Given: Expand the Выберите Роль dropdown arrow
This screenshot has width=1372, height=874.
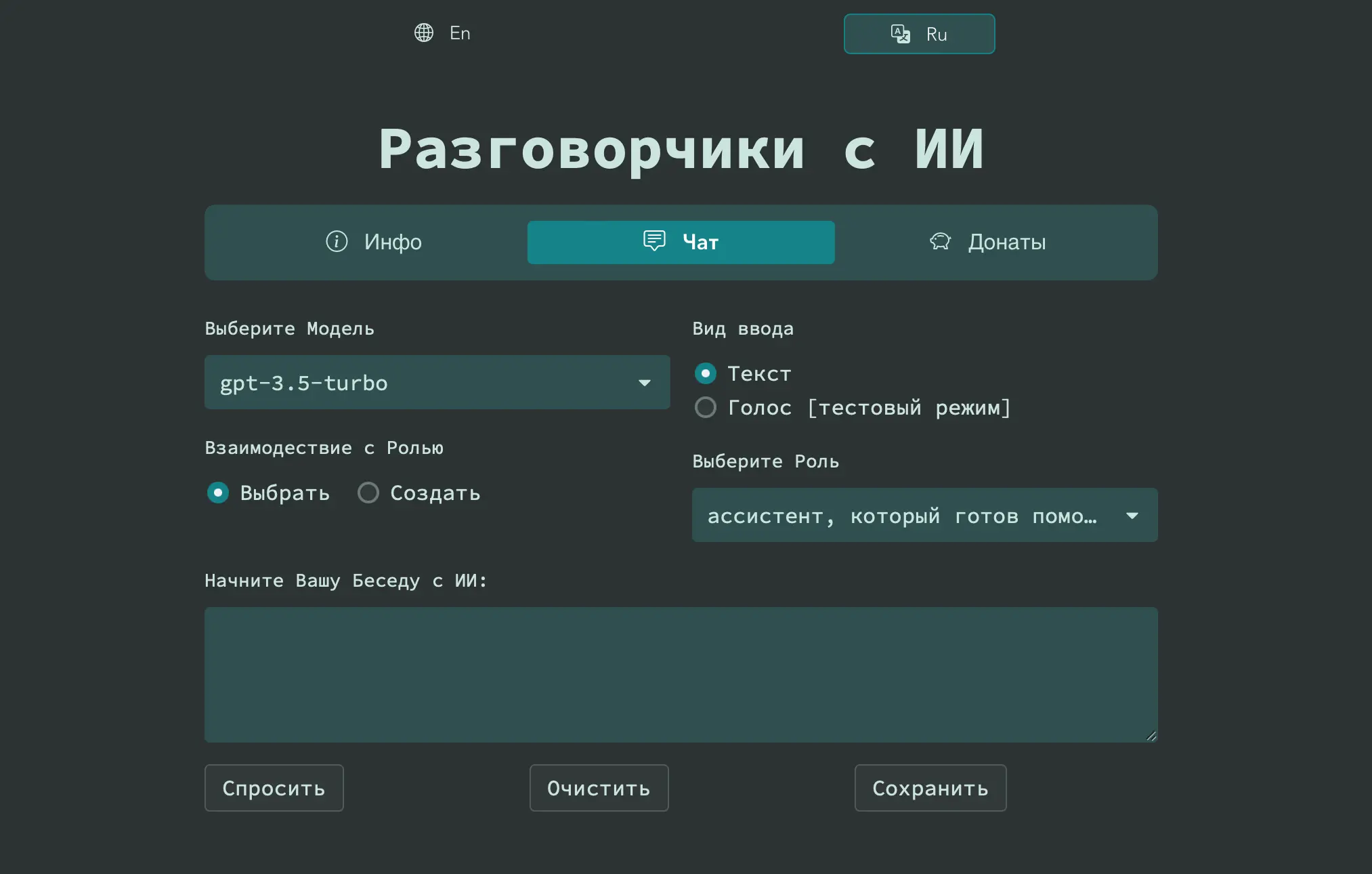Looking at the screenshot, I should pos(1132,516).
